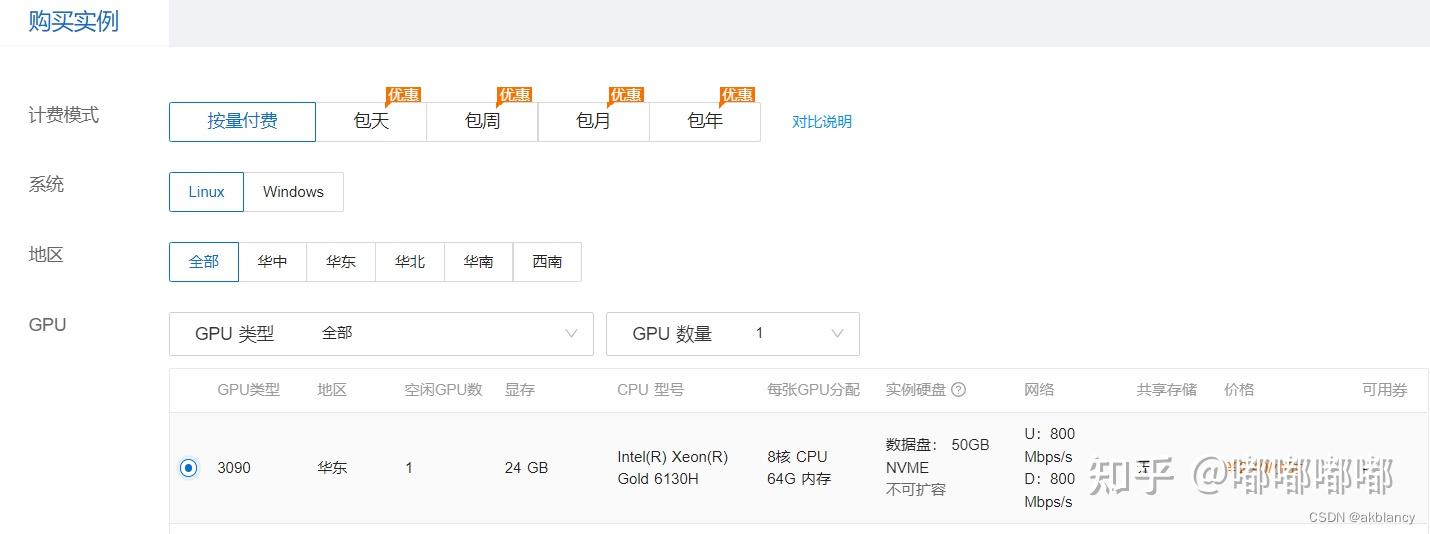Screen dimensions: 1430x534
Task: Pick the 包年 billing option
Action: [705, 122]
